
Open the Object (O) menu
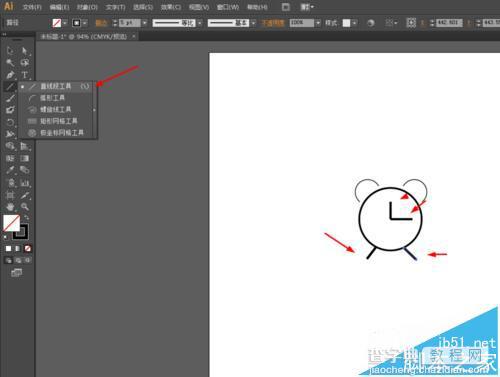[x=87, y=7]
